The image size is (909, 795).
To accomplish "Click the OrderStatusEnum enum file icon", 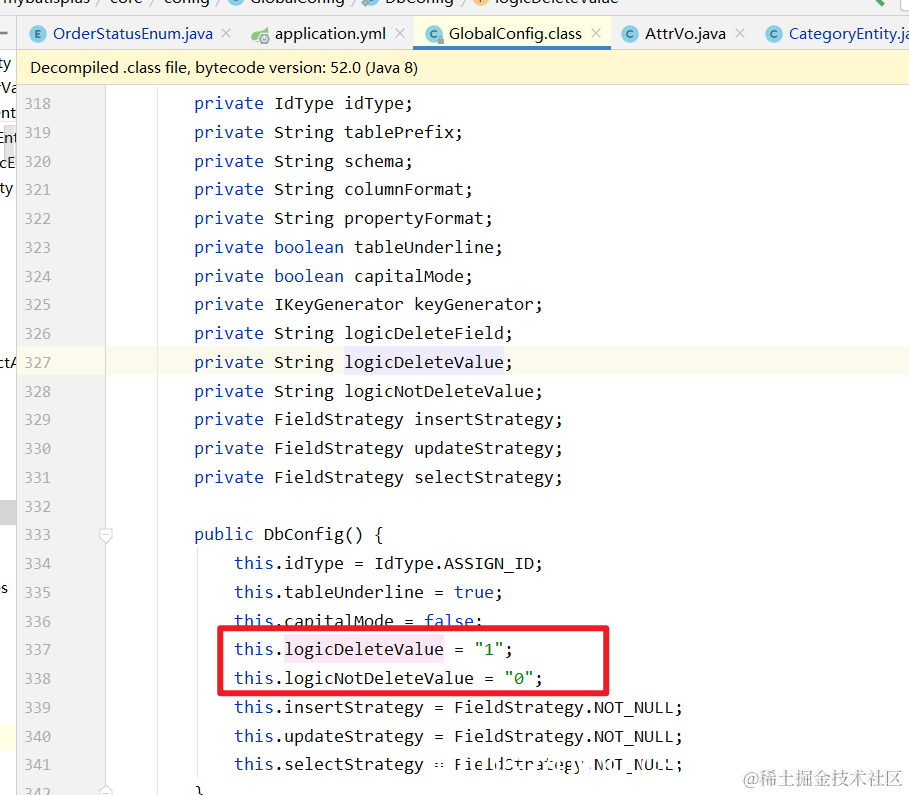I will click(x=38, y=34).
